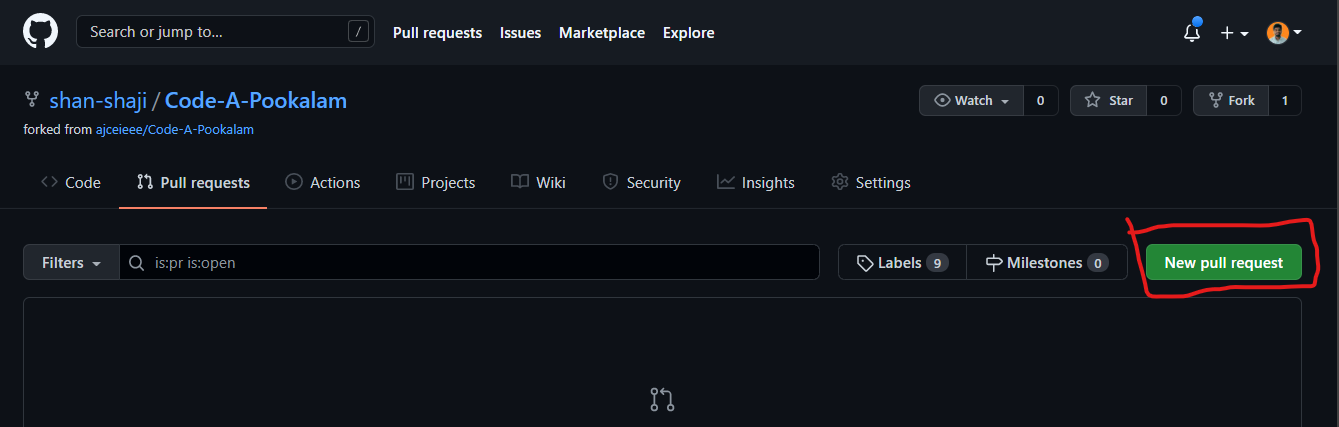The height and width of the screenshot is (427, 1339).
Task: Expand the Watch dropdown button
Action: (x=972, y=101)
